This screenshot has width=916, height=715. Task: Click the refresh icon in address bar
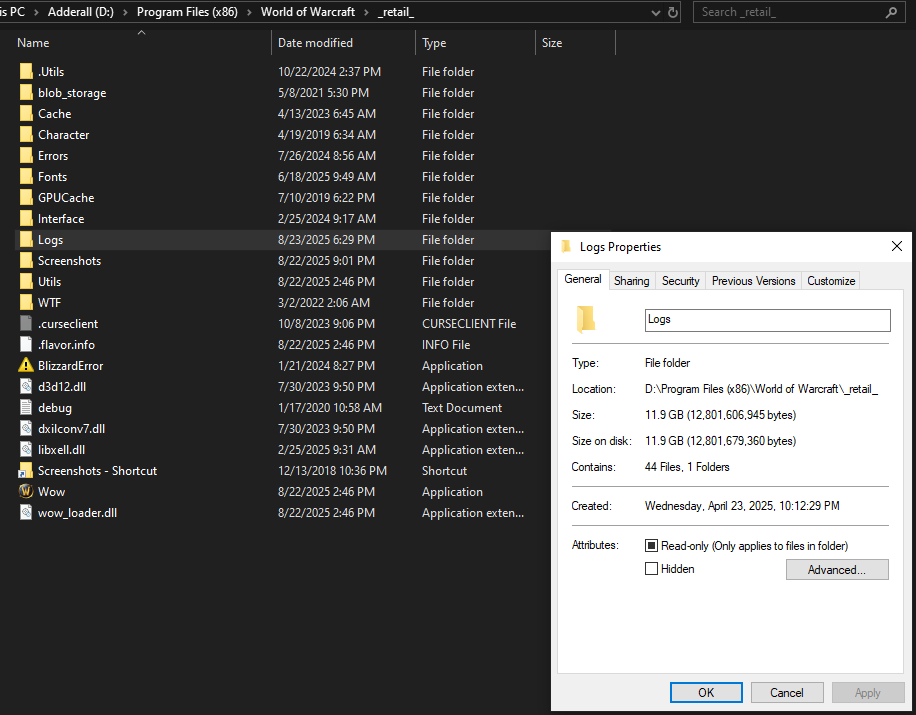(673, 12)
